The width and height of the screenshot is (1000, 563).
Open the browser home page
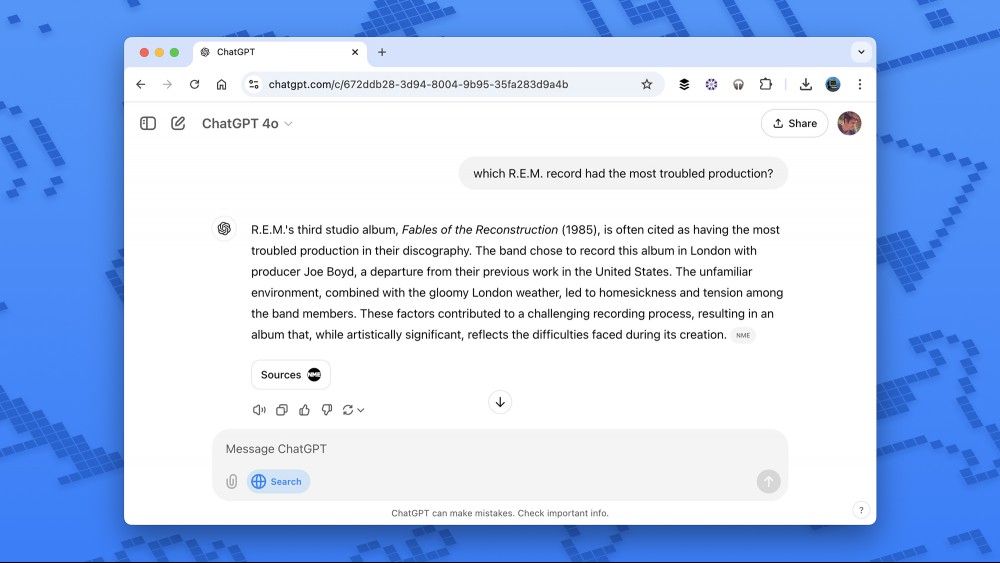[221, 84]
